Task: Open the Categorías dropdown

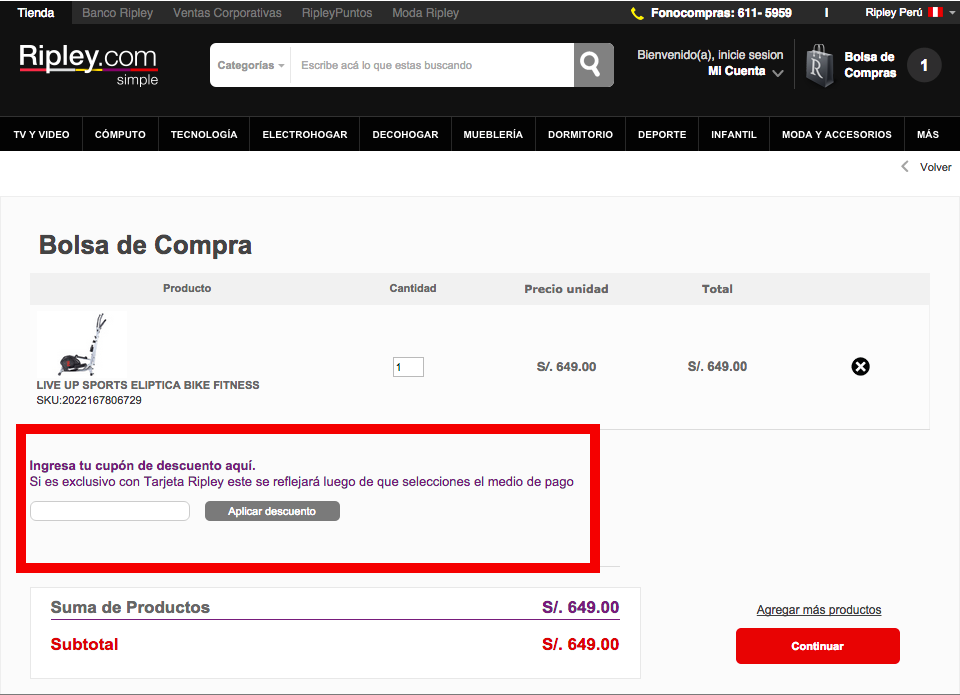Action: 250,65
